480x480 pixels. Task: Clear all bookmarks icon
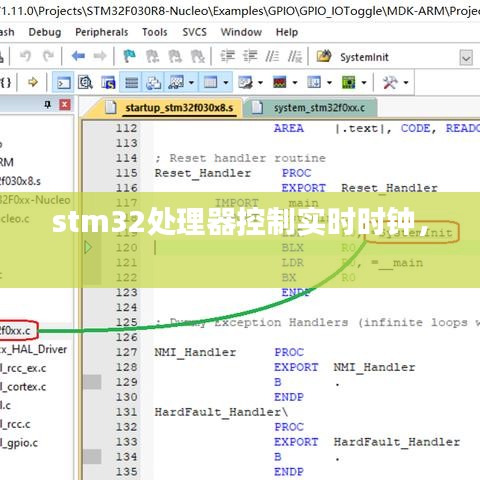point(198,56)
